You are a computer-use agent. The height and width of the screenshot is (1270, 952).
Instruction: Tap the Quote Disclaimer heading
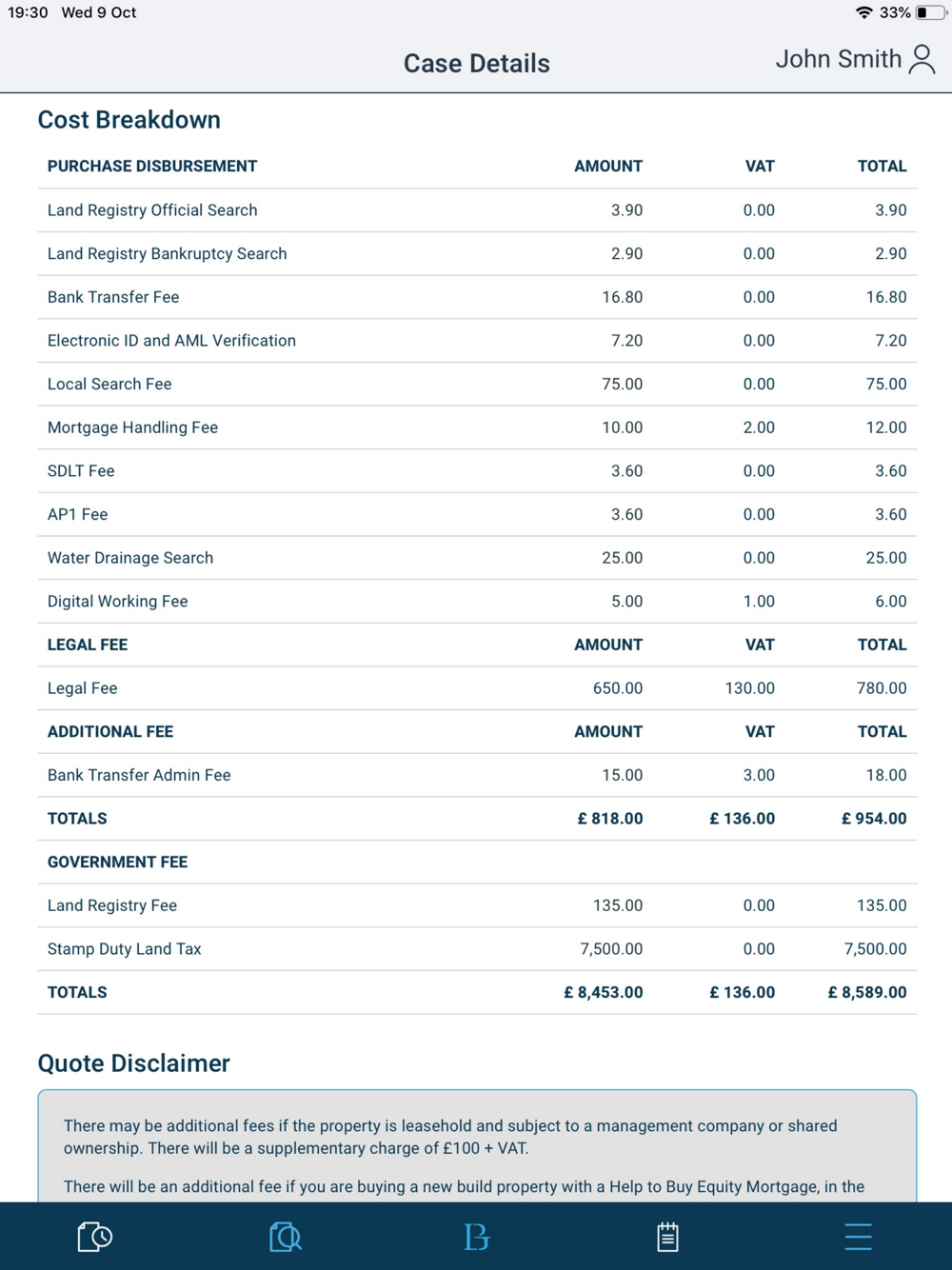click(x=134, y=1063)
